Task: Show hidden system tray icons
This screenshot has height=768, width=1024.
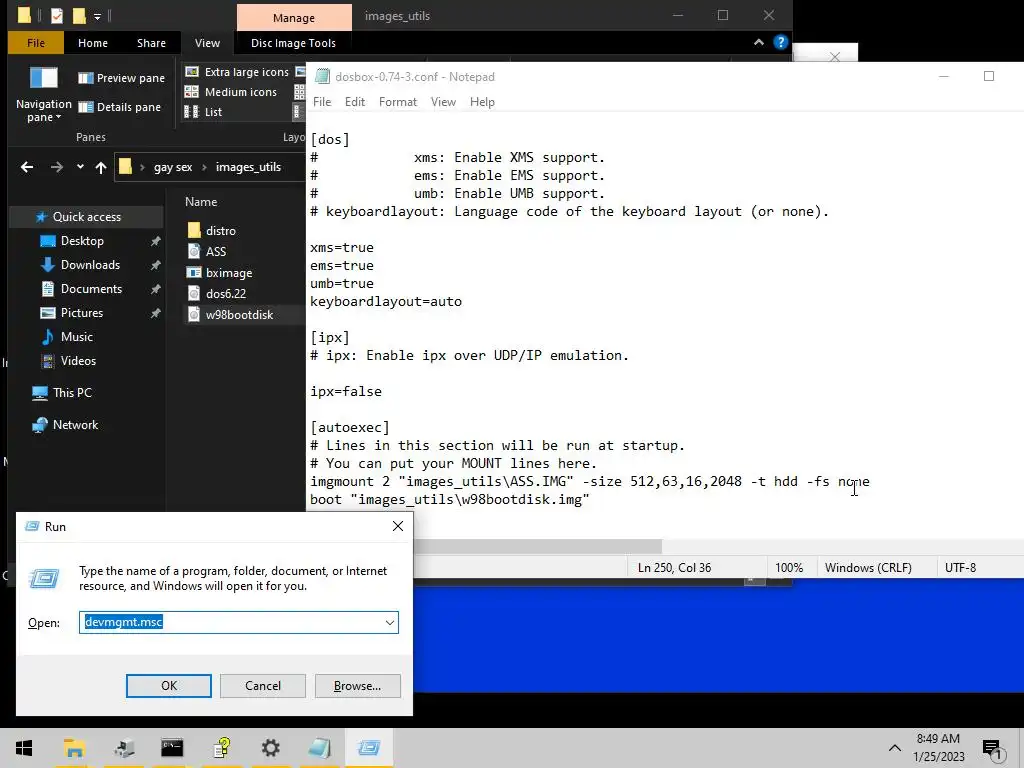Action: point(895,748)
